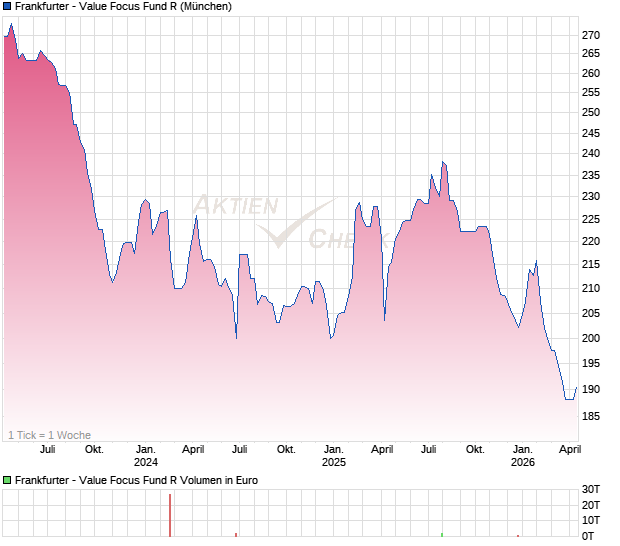
Task: Select the Jan. 2026 time axis label
Action: coord(522,456)
